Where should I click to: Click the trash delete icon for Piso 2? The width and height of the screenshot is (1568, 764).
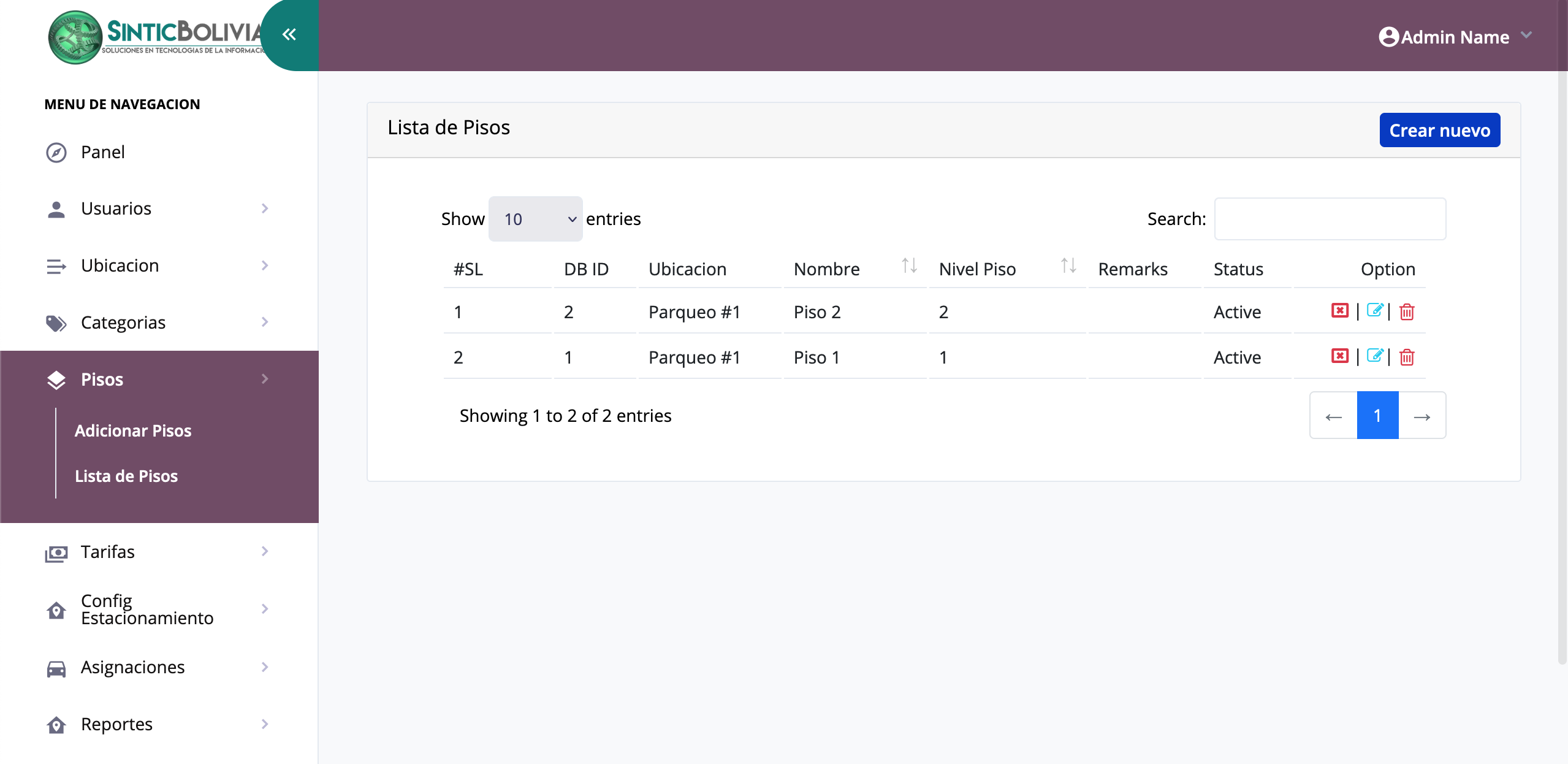(1407, 312)
